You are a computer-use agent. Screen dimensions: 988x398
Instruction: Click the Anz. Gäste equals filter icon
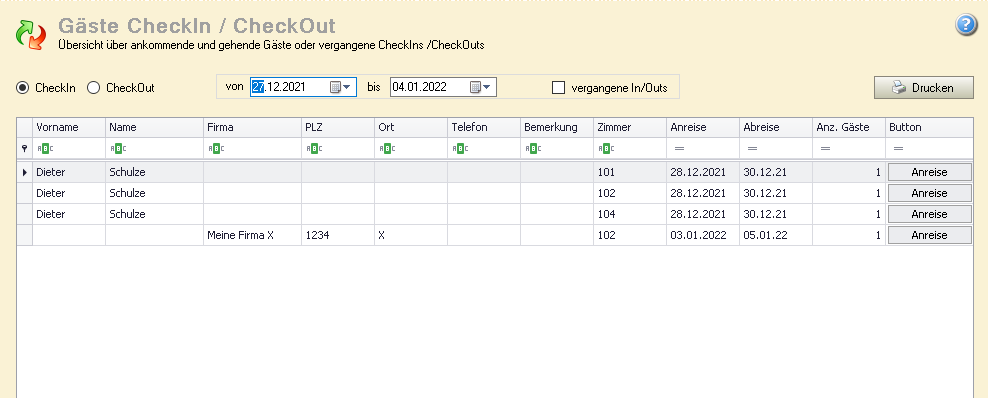pyautogui.click(x=825, y=149)
